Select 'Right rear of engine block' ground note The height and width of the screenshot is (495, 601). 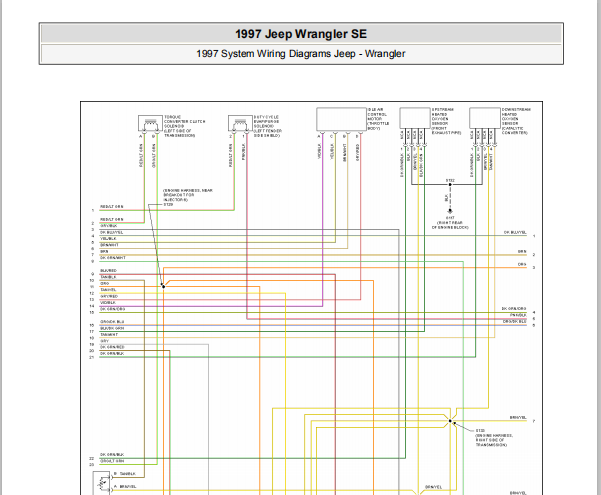450,225
